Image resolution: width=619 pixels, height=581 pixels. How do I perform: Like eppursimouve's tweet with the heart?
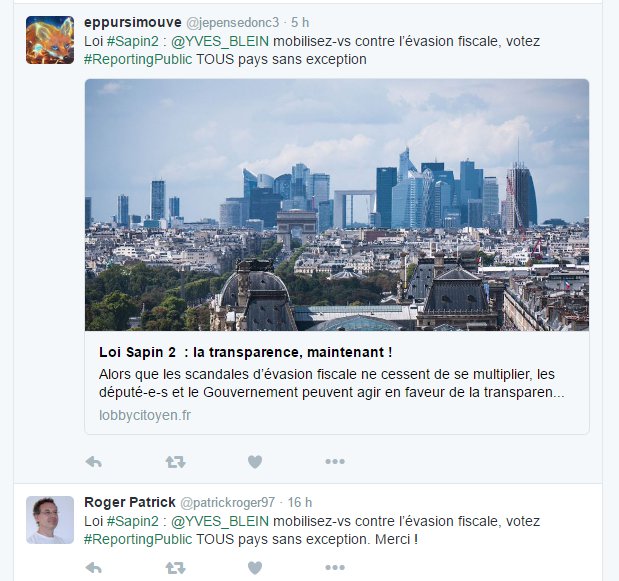tap(255, 461)
